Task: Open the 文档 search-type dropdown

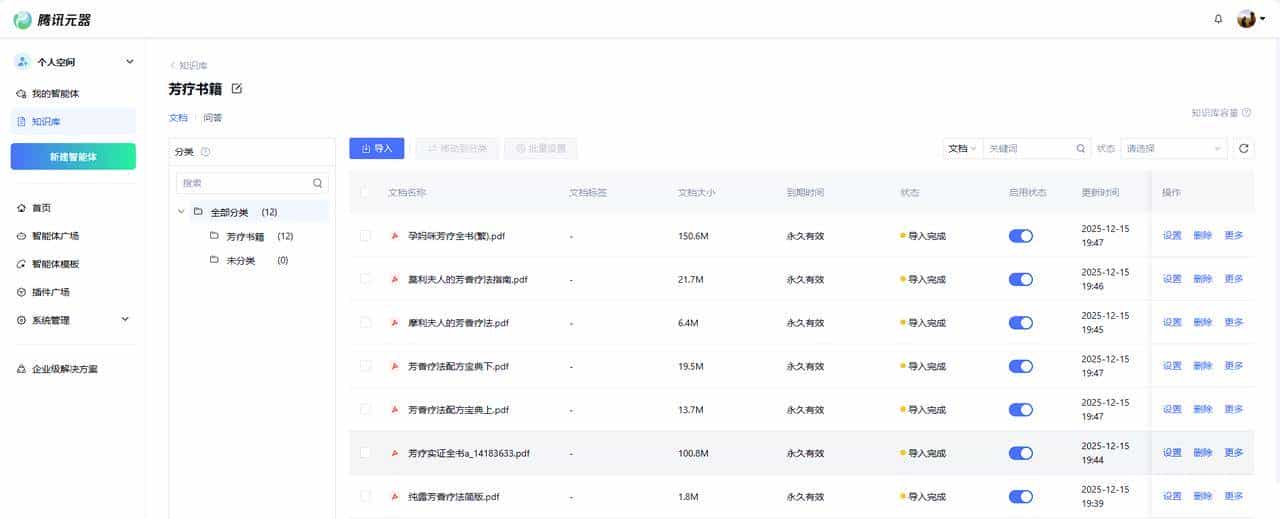Action: (963, 148)
